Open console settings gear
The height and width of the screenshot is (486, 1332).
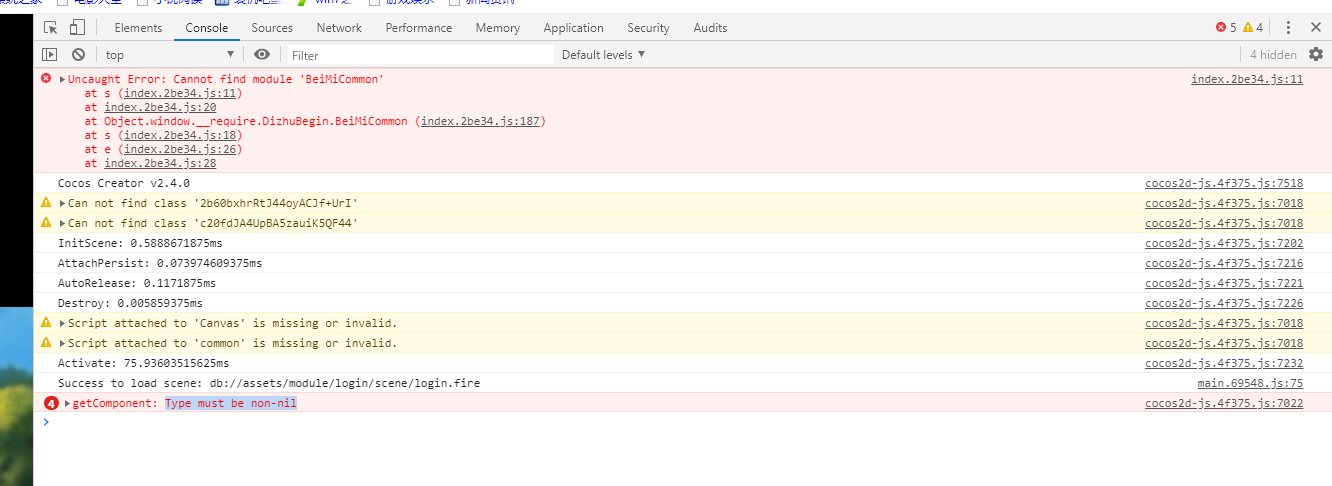pos(1316,55)
